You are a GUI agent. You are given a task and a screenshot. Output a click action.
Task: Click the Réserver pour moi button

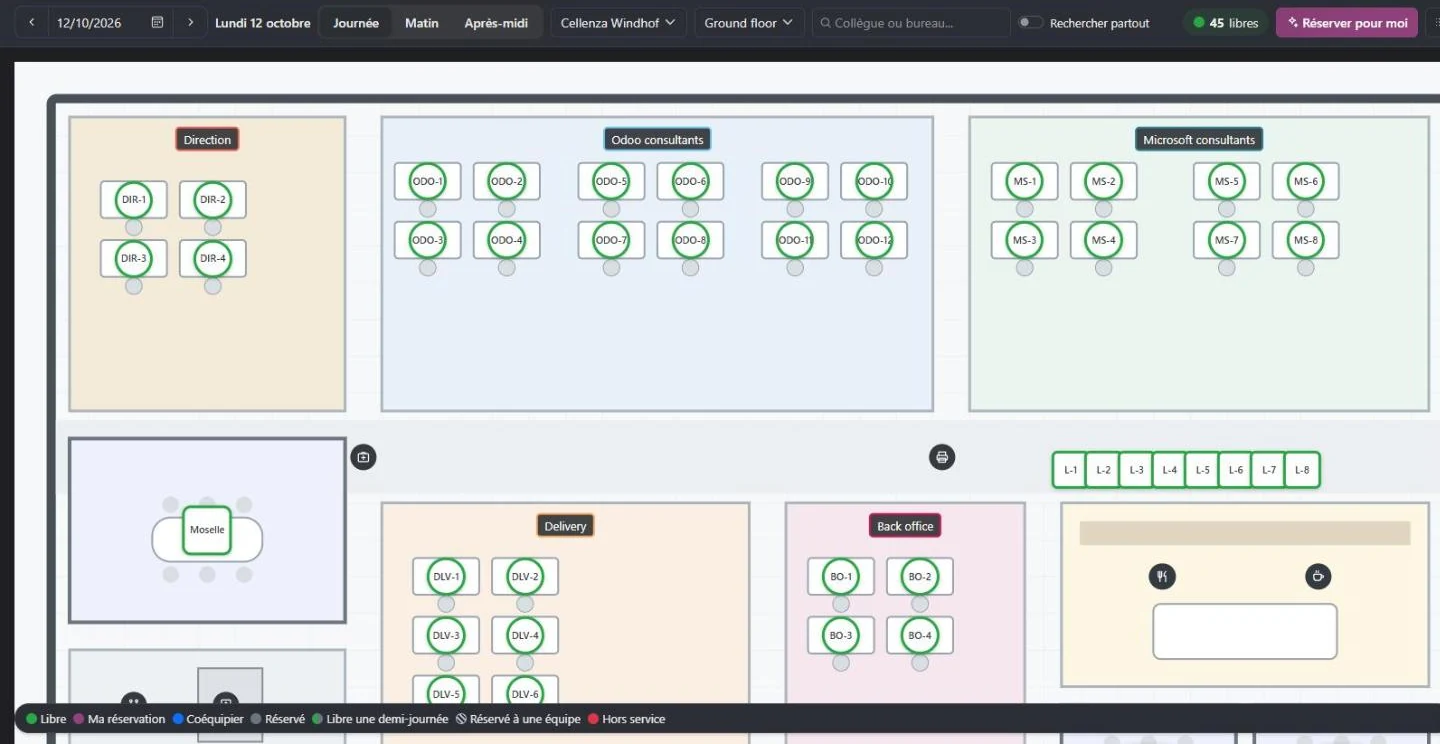click(1347, 22)
